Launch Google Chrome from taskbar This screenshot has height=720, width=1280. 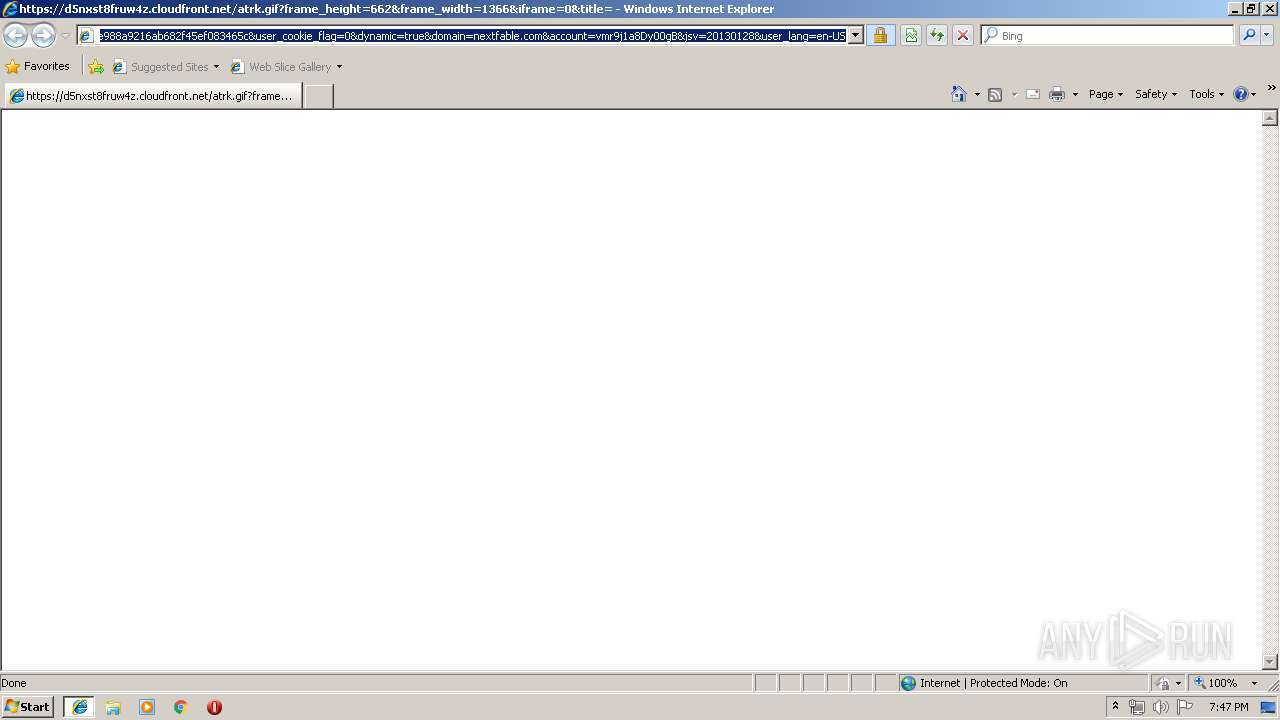click(181, 707)
